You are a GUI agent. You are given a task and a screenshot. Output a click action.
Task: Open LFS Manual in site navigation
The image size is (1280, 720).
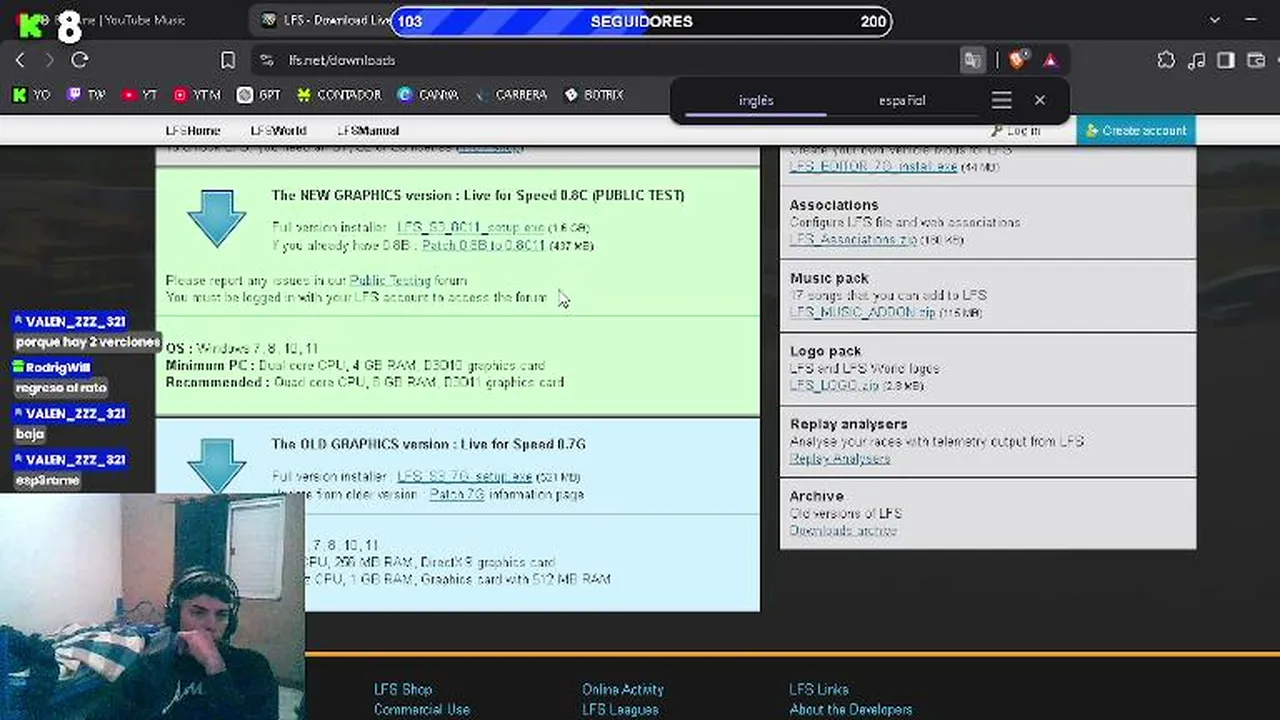[x=368, y=130]
